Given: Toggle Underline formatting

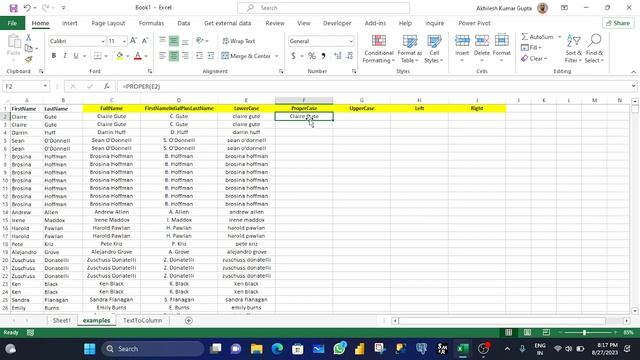Looking at the screenshot, I should coord(76,56).
